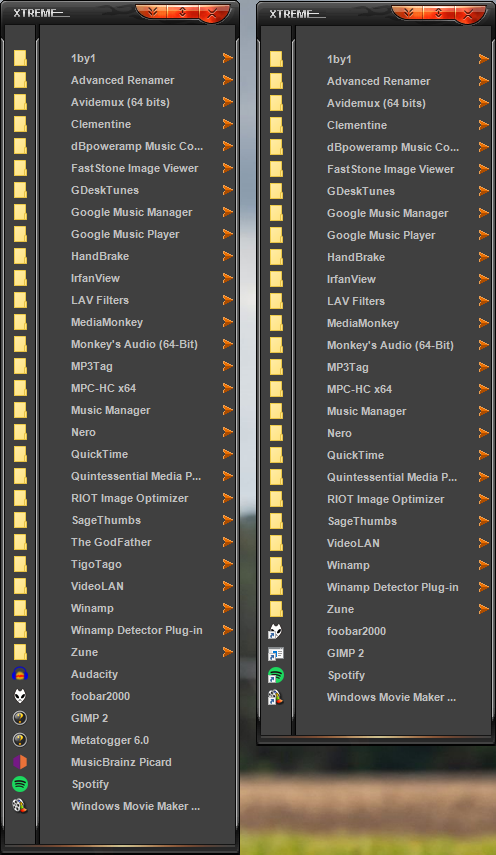Open Metatogger 6.0 menu entry
496x855 pixels.
pyautogui.click(x=110, y=740)
